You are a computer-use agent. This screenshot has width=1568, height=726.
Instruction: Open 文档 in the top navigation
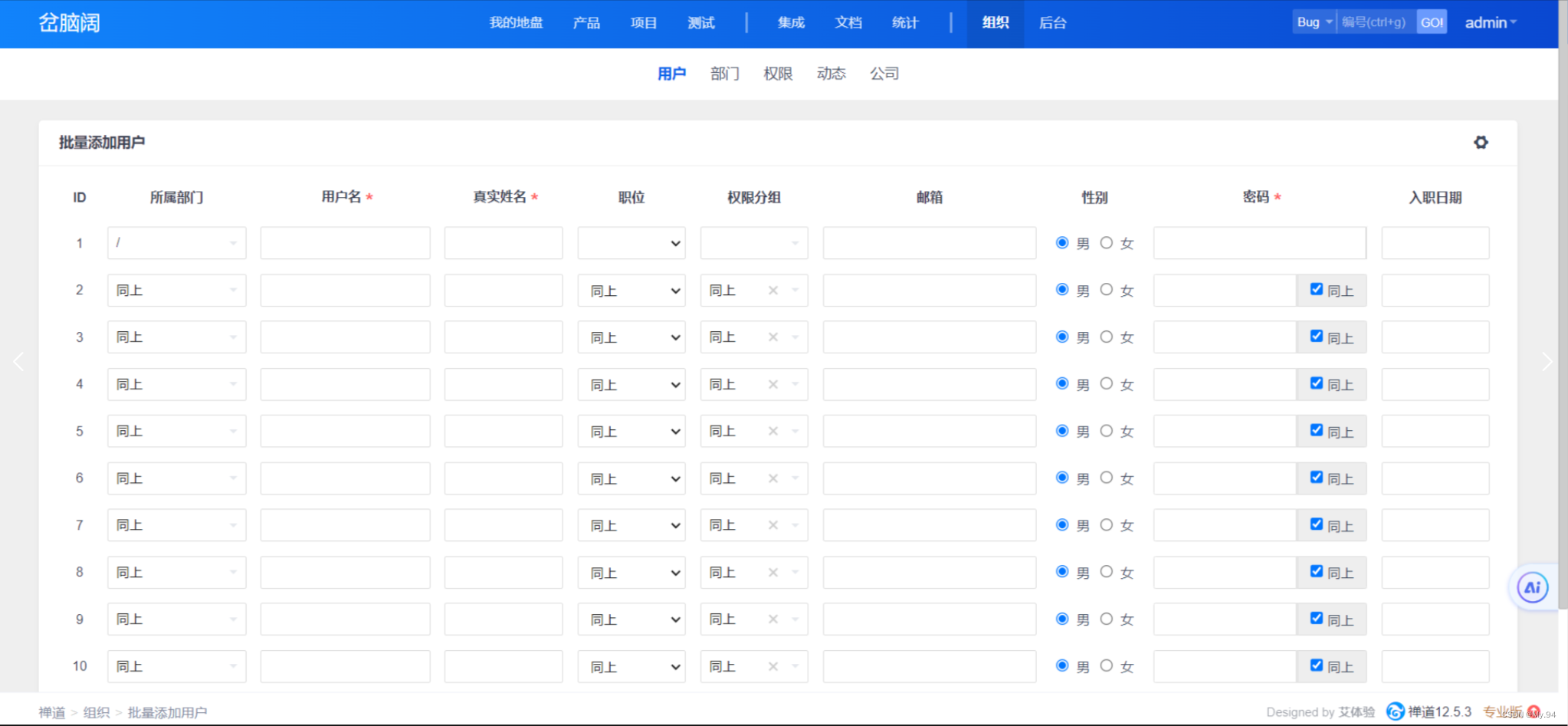pos(848,22)
